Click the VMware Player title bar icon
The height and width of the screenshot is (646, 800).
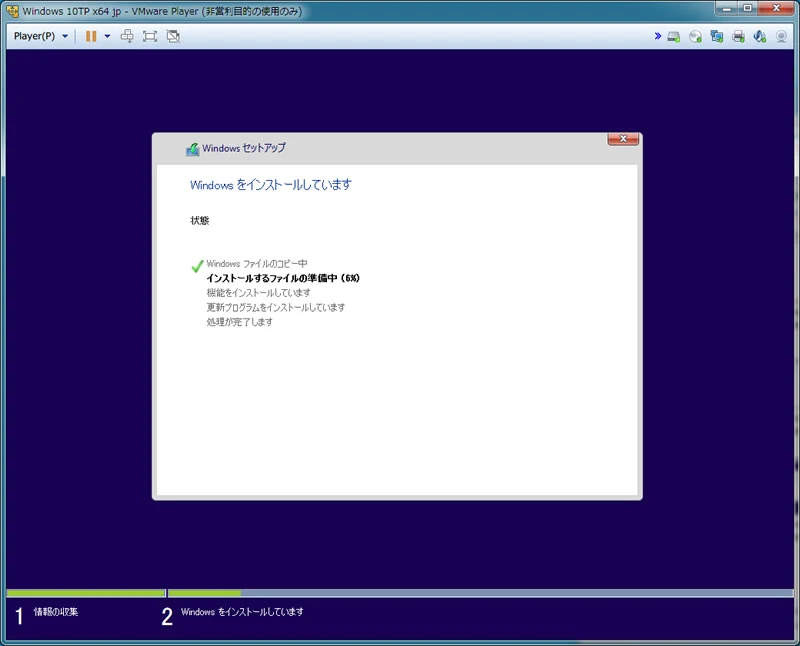point(13,11)
